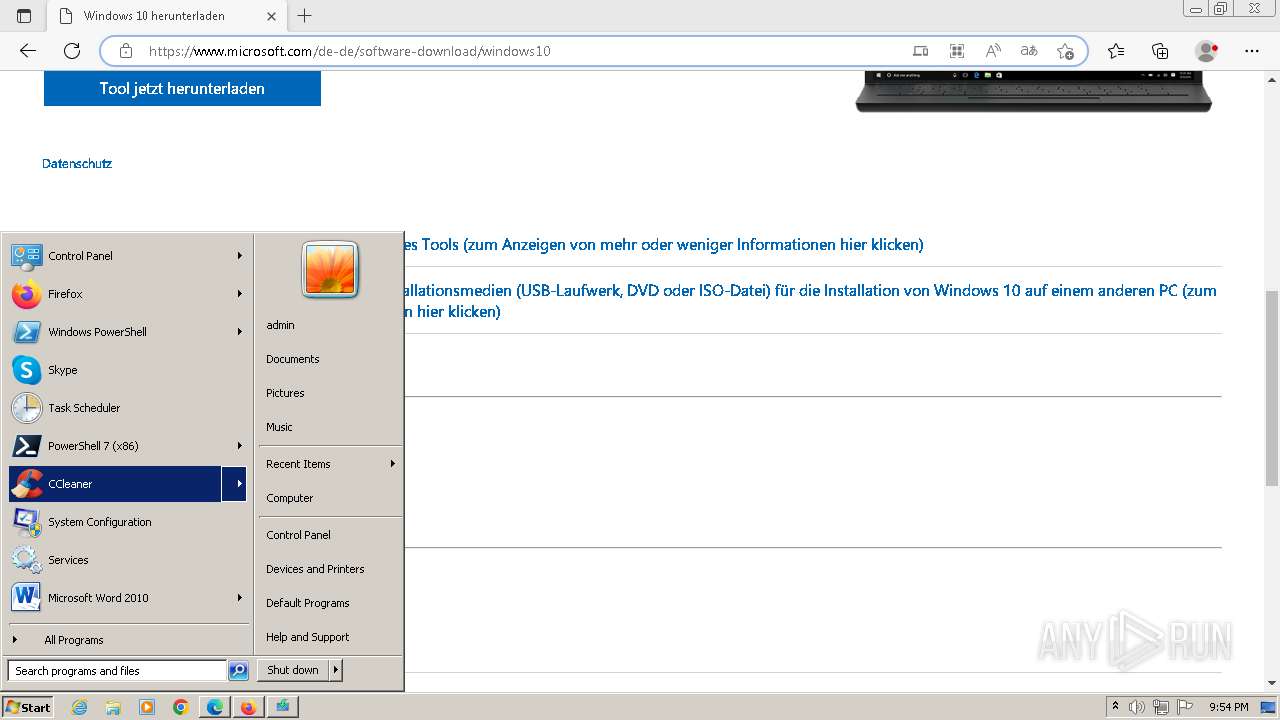1280x720 pixels.
Task: Open the right-column Control Panel entry
Action: point(330,535)
